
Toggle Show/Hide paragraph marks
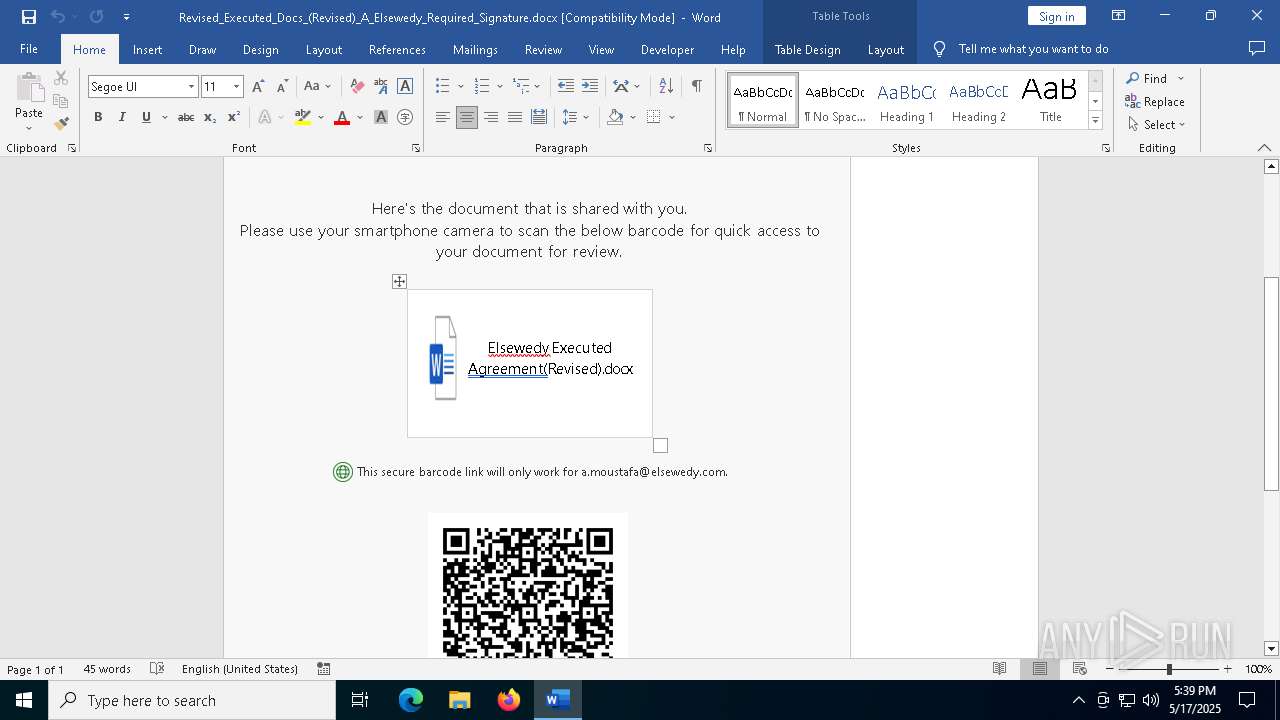tap(696, 87)
